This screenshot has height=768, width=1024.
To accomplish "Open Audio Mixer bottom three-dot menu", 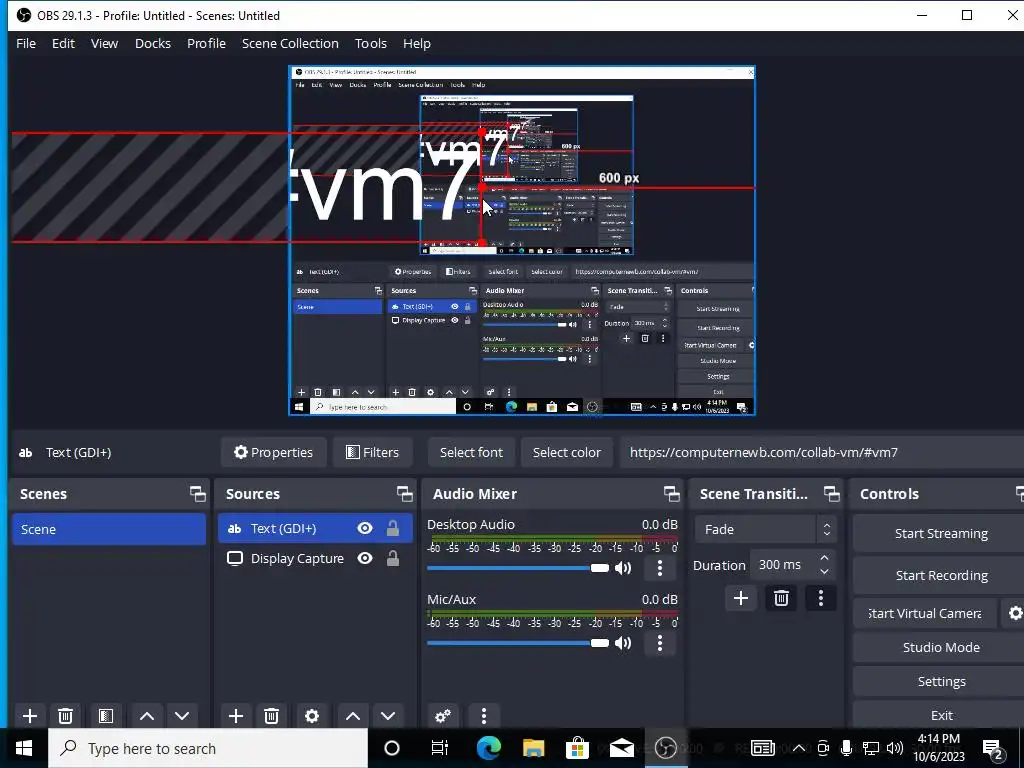I will (x=484, y=716).
